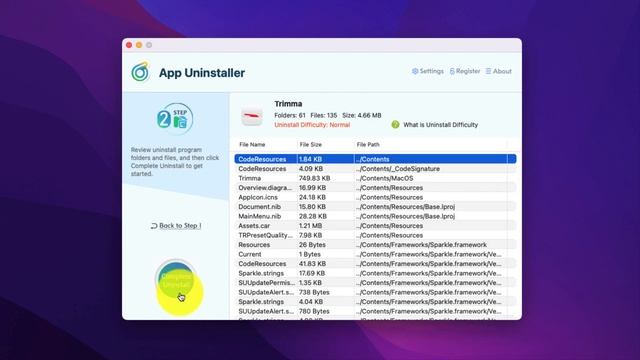Viewport: 640px width, 360px height.
Task: Select the SUUpdateAlert.s... 780 Bytes row
Action: (375, 311)
